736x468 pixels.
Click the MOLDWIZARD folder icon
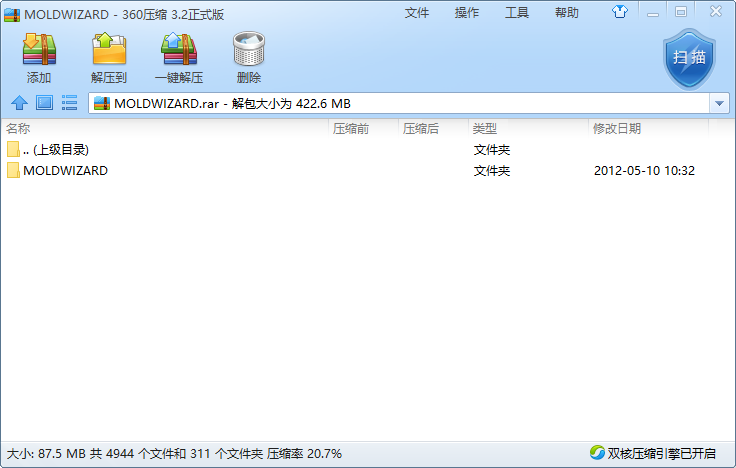click(x=13, y=170)
